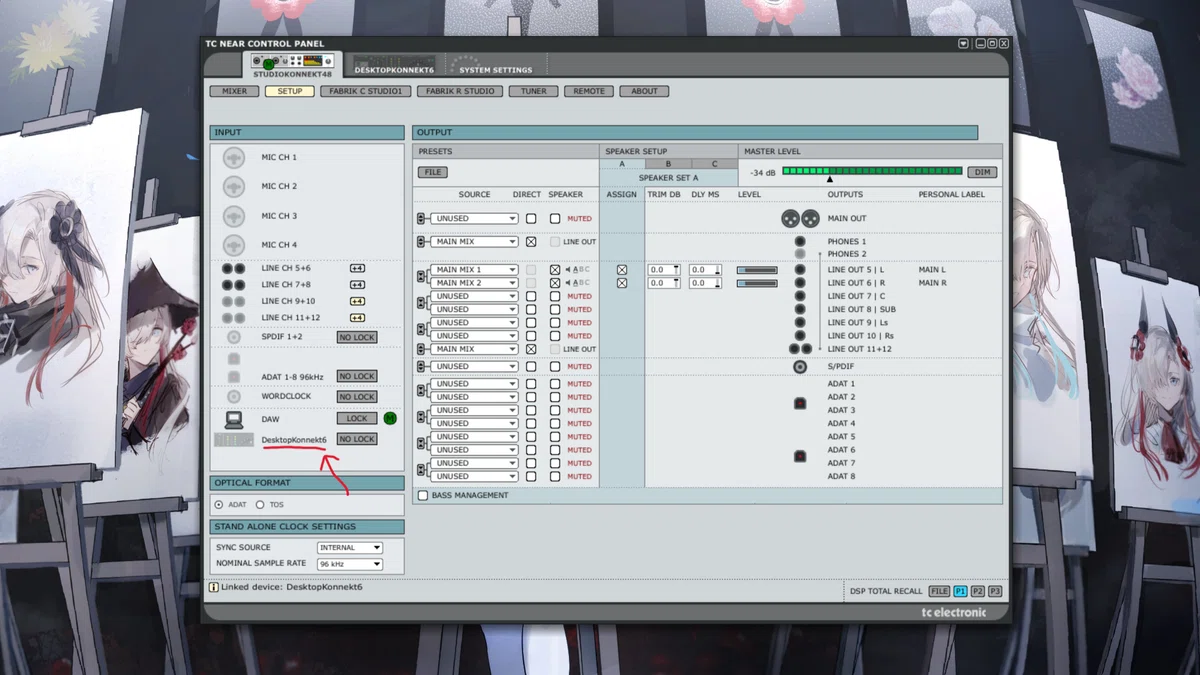
Task: Click the Level slider for LINE OUT 5 | L
Action: pos(757,270)
